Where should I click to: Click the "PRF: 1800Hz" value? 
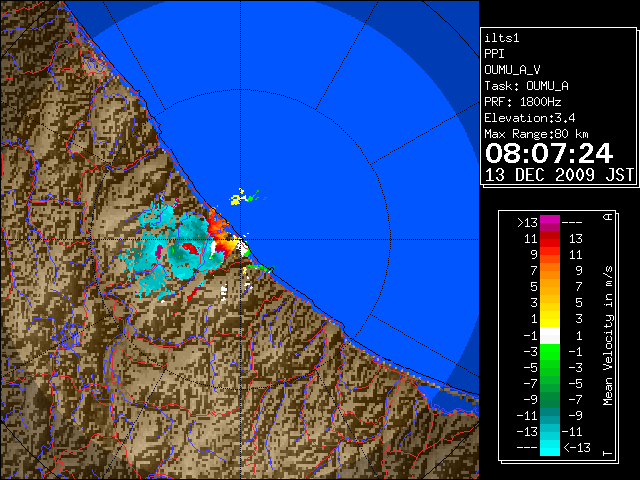click(x=523, y=102)
